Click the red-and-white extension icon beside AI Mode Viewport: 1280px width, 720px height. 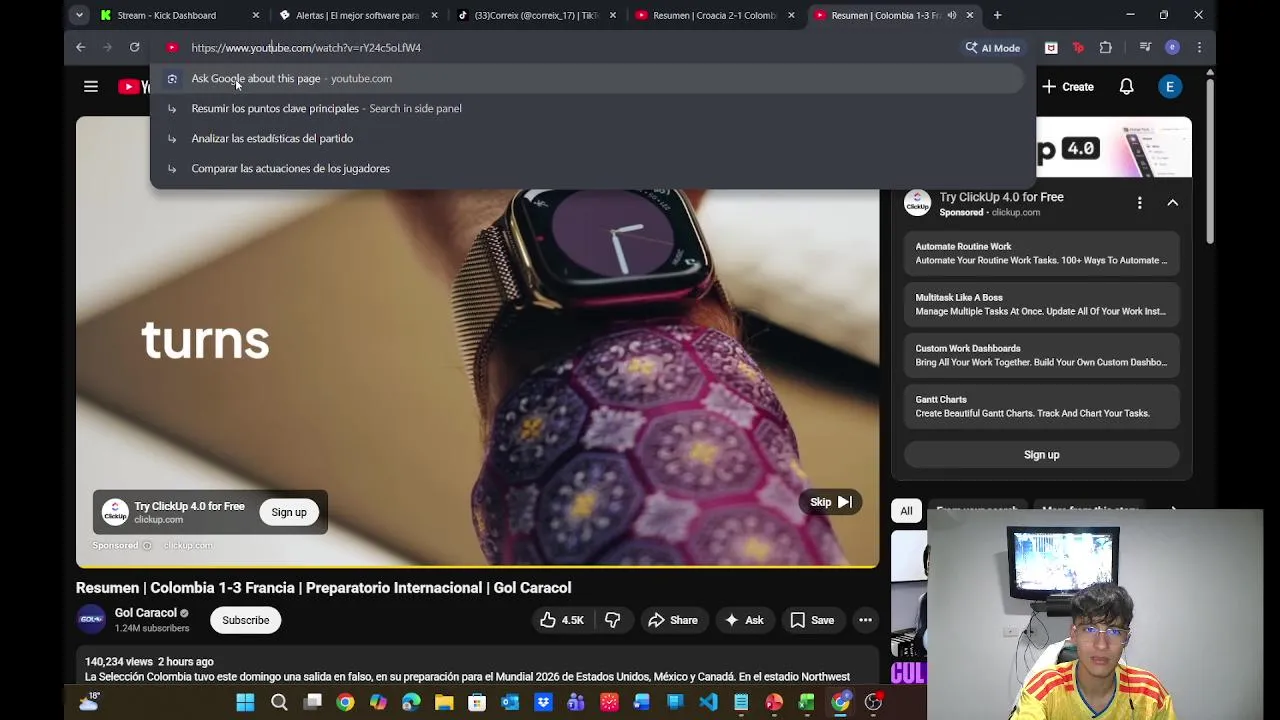click(x=1051, y=47)
